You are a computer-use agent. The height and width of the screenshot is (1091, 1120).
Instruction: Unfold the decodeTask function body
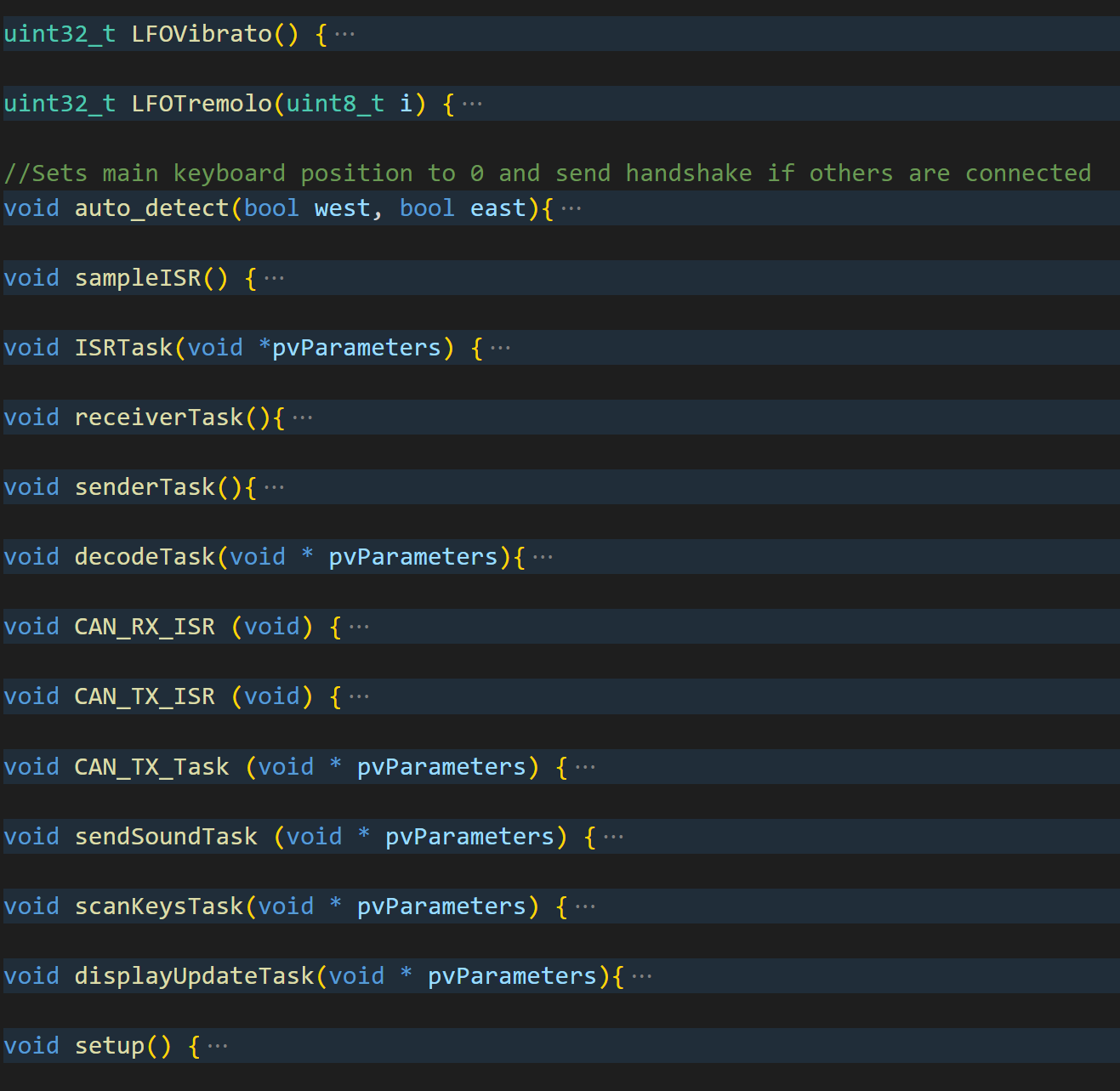click(543, 558)
